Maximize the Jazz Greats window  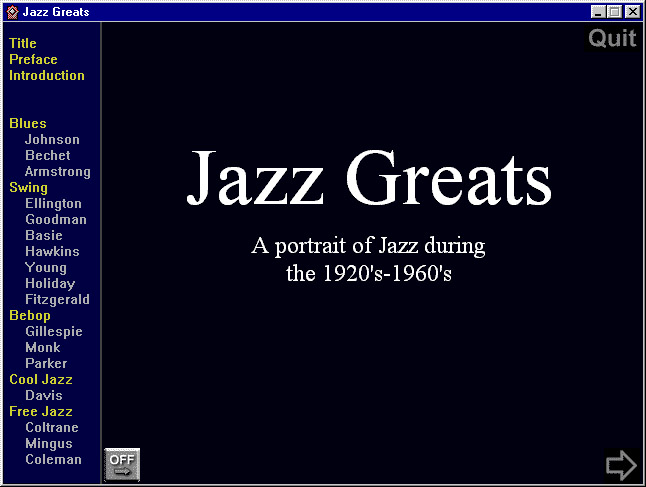click(x=614, y=12)
